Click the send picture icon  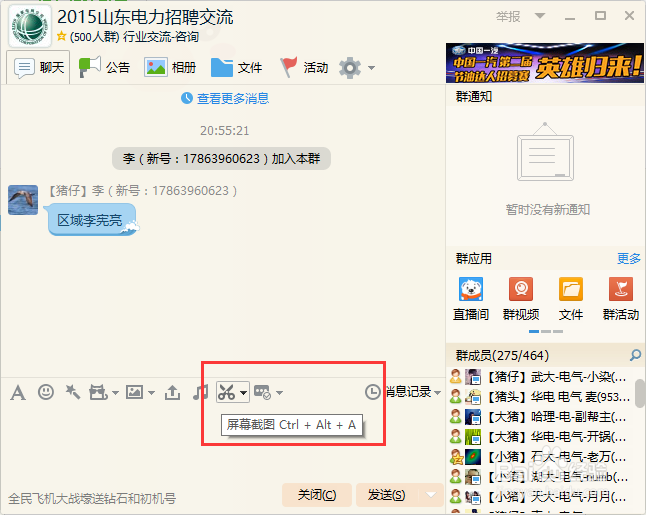(135, 392)
